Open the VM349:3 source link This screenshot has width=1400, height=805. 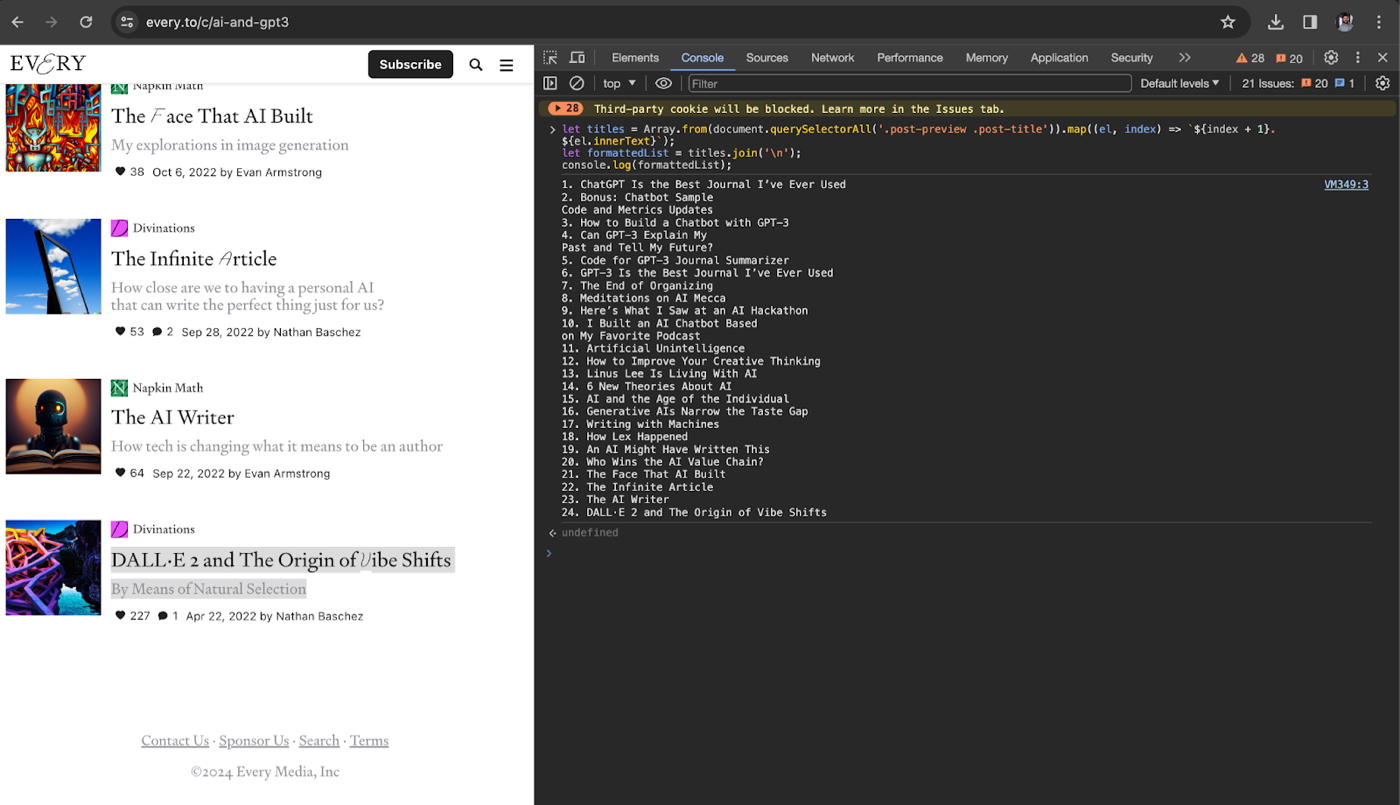(x=1346, y=185)
